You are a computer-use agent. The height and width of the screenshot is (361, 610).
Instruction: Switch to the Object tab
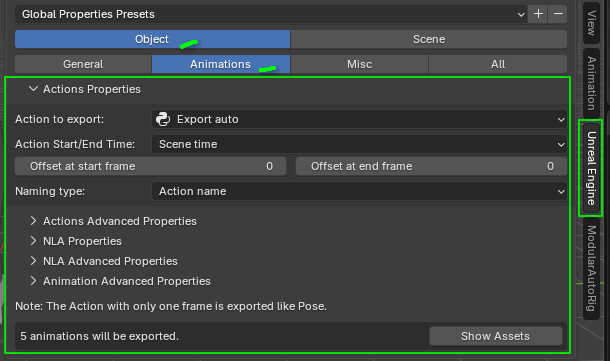click(x=152, y=39)
